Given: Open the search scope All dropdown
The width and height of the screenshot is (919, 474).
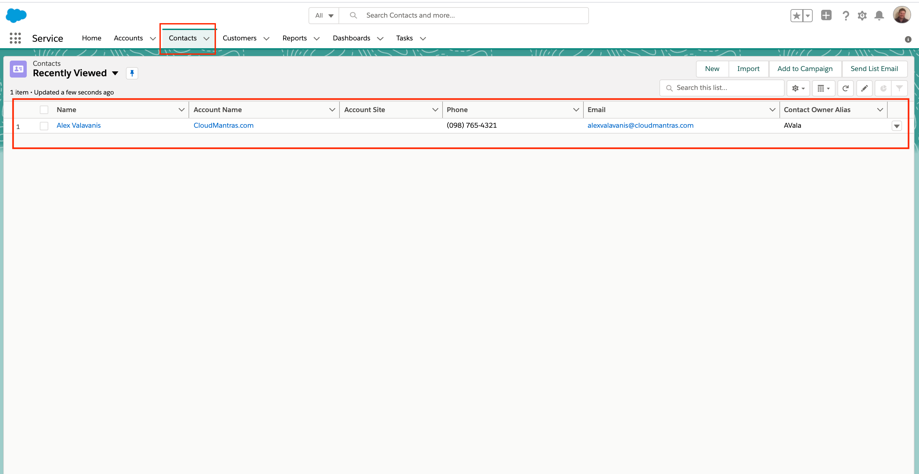Looking at the screenshot, I should 324,16.
